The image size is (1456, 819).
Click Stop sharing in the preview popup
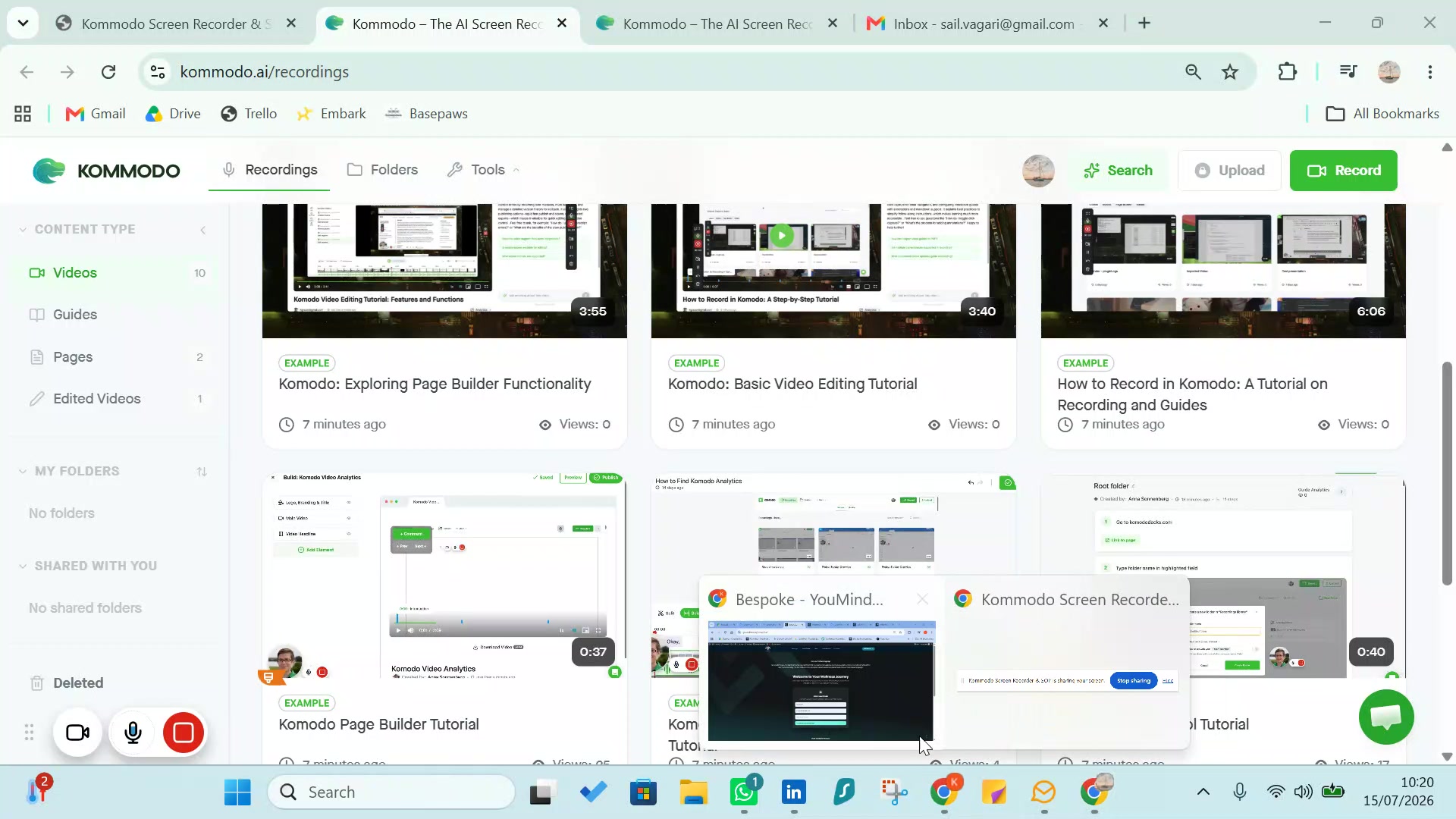(1134, 681)
